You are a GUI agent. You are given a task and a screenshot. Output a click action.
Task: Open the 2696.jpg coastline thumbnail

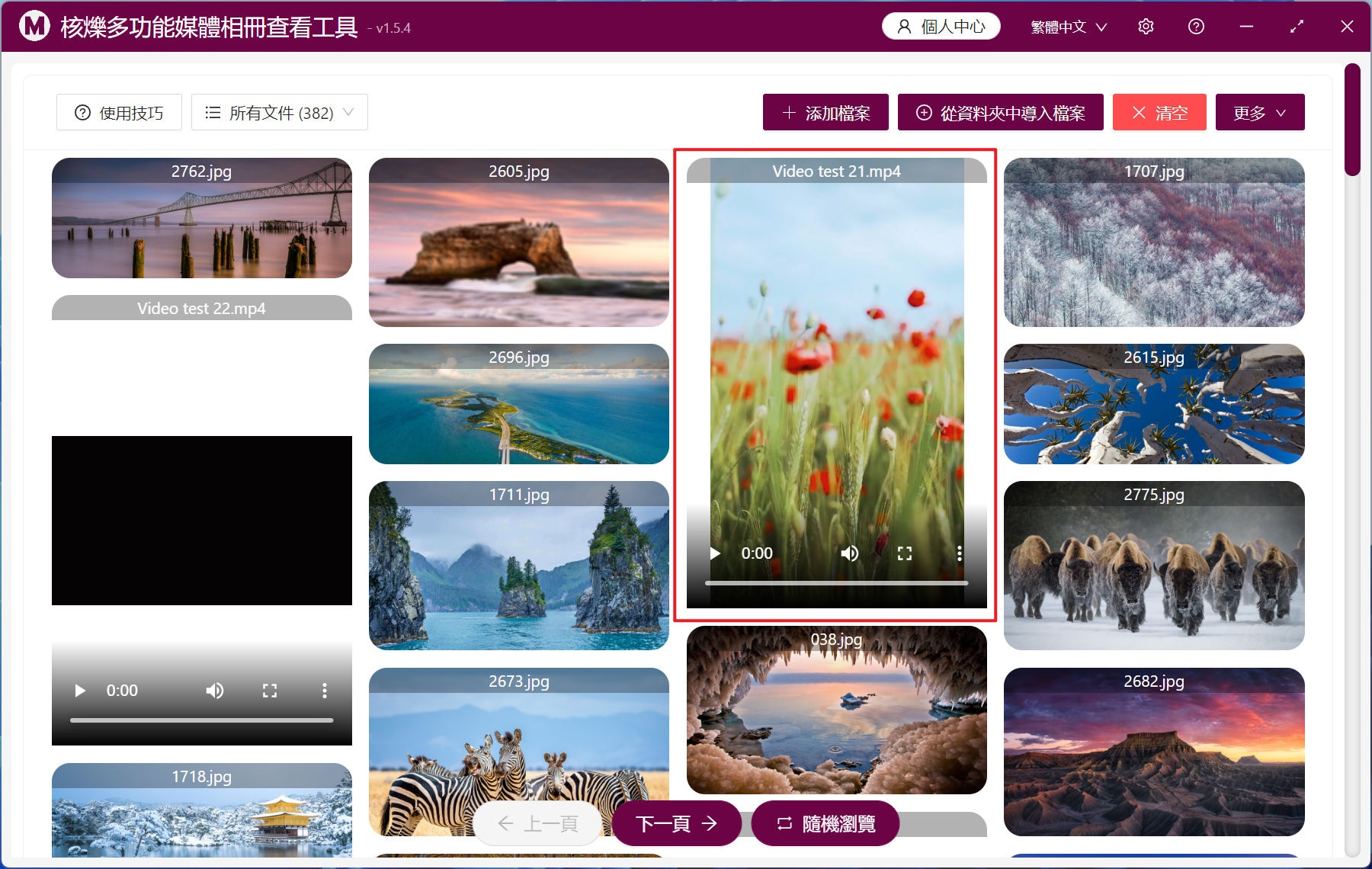click(x=519, y=404)
